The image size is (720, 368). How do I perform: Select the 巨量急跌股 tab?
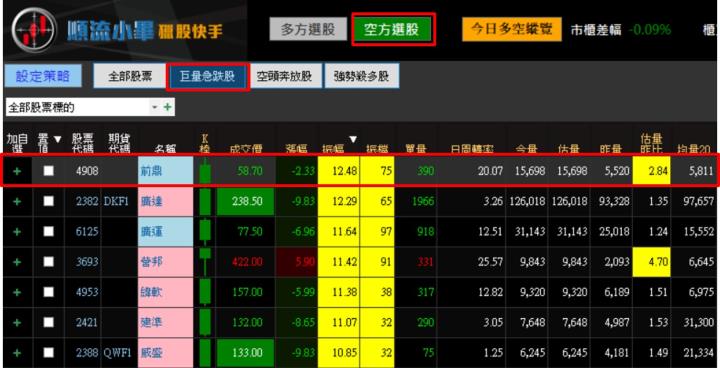click(x=207, y=76)
